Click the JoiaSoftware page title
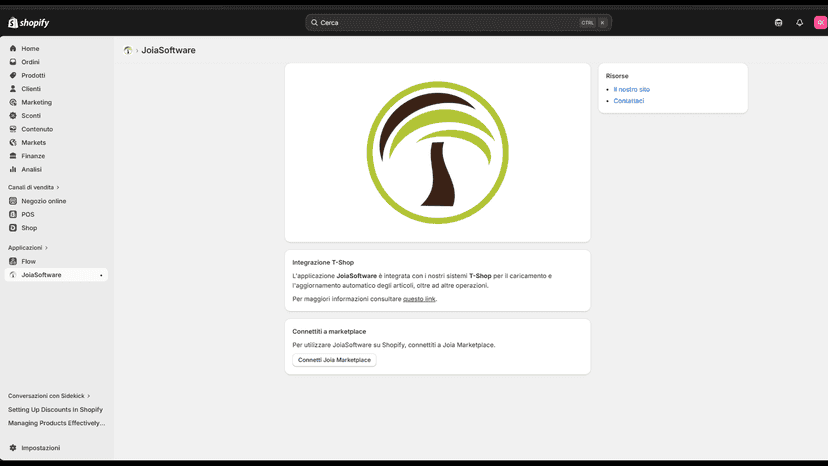 click(x=168, y=50)
